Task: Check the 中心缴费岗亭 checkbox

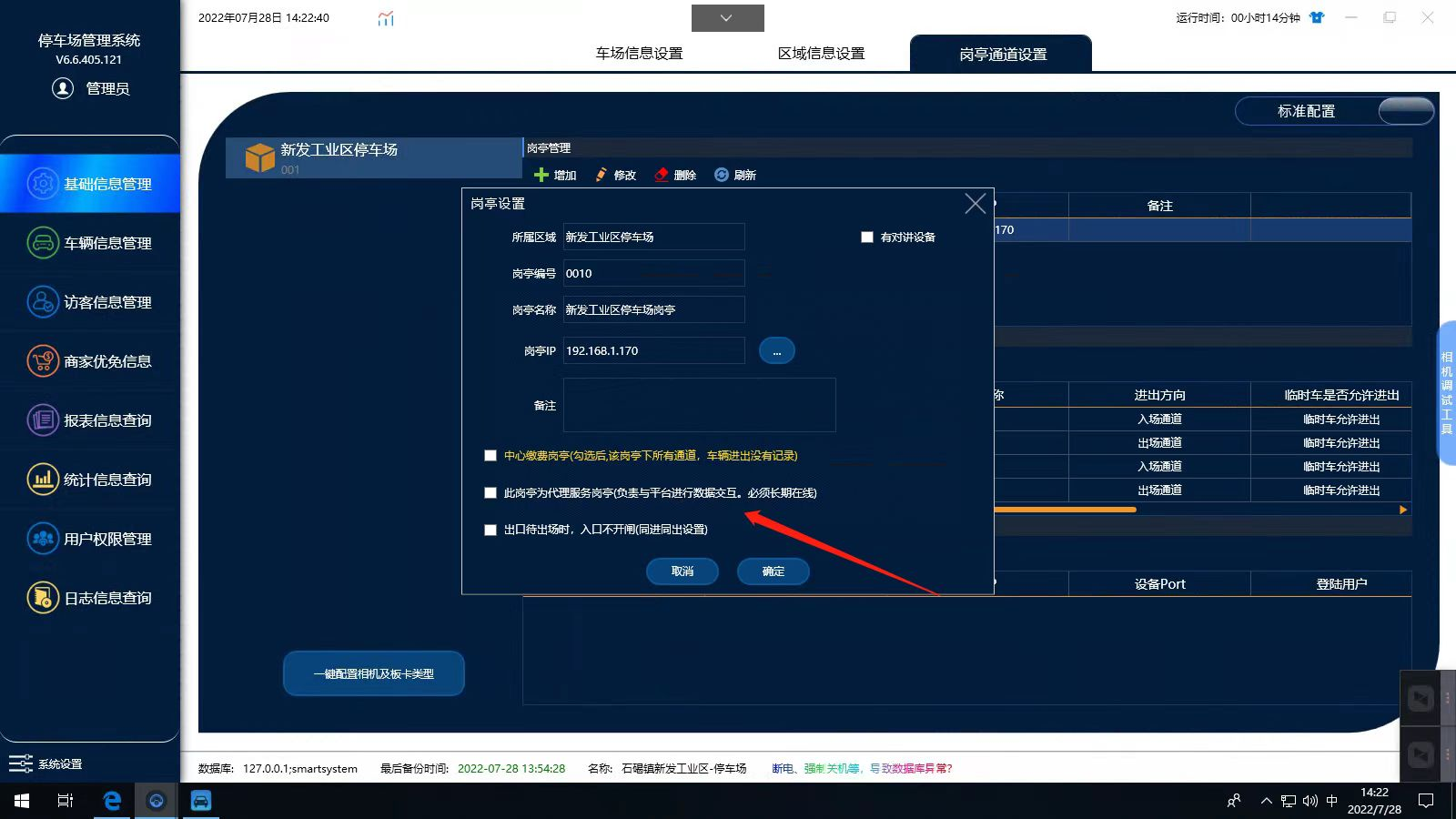Action: pyautogui.click(x=490, y=455)
